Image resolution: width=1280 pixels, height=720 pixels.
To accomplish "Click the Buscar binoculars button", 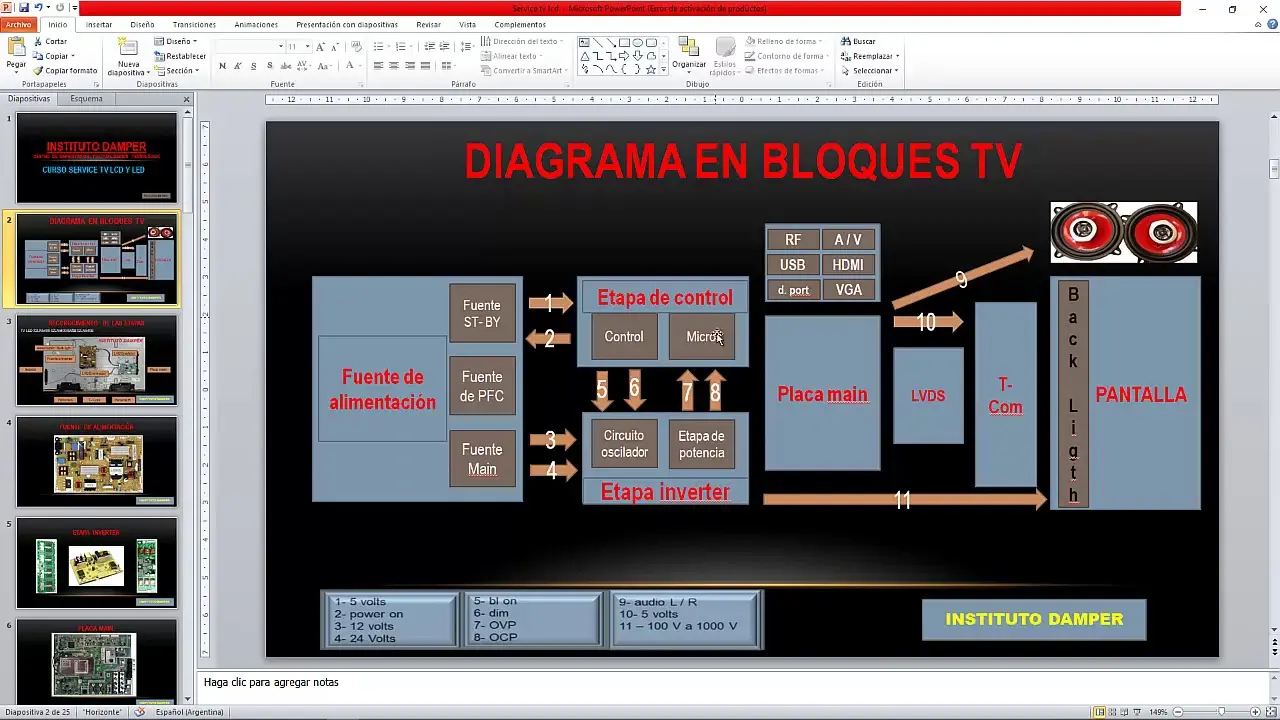I will click(x=859, y=41).
